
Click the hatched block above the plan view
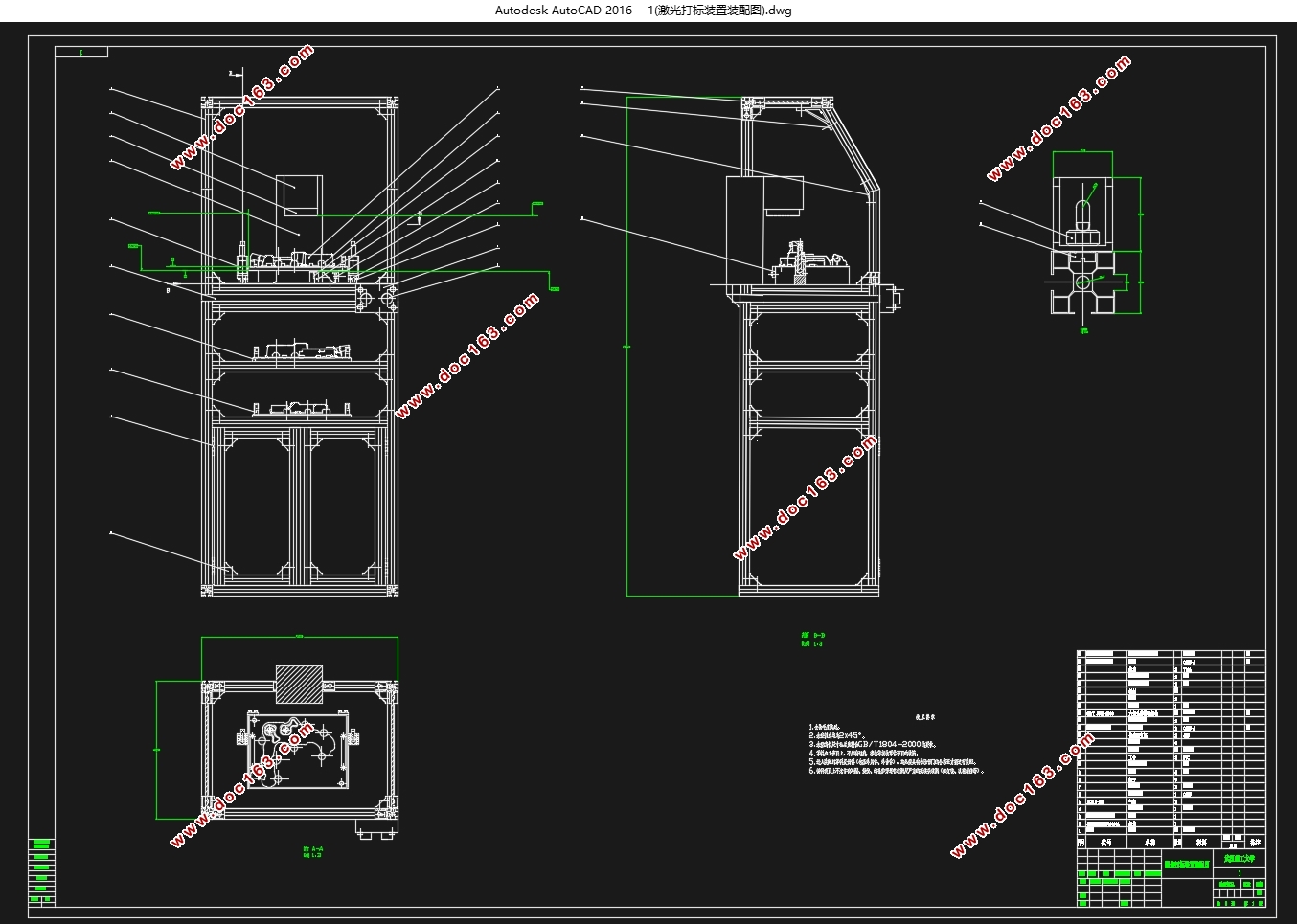[300, 685]
